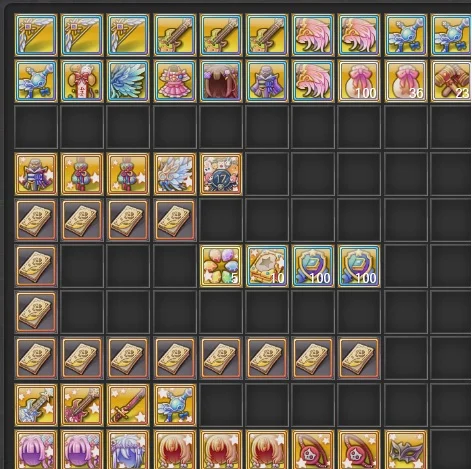472x469 pixels.
Task: Select the pink frilly dress item
Action: point(175,81)
